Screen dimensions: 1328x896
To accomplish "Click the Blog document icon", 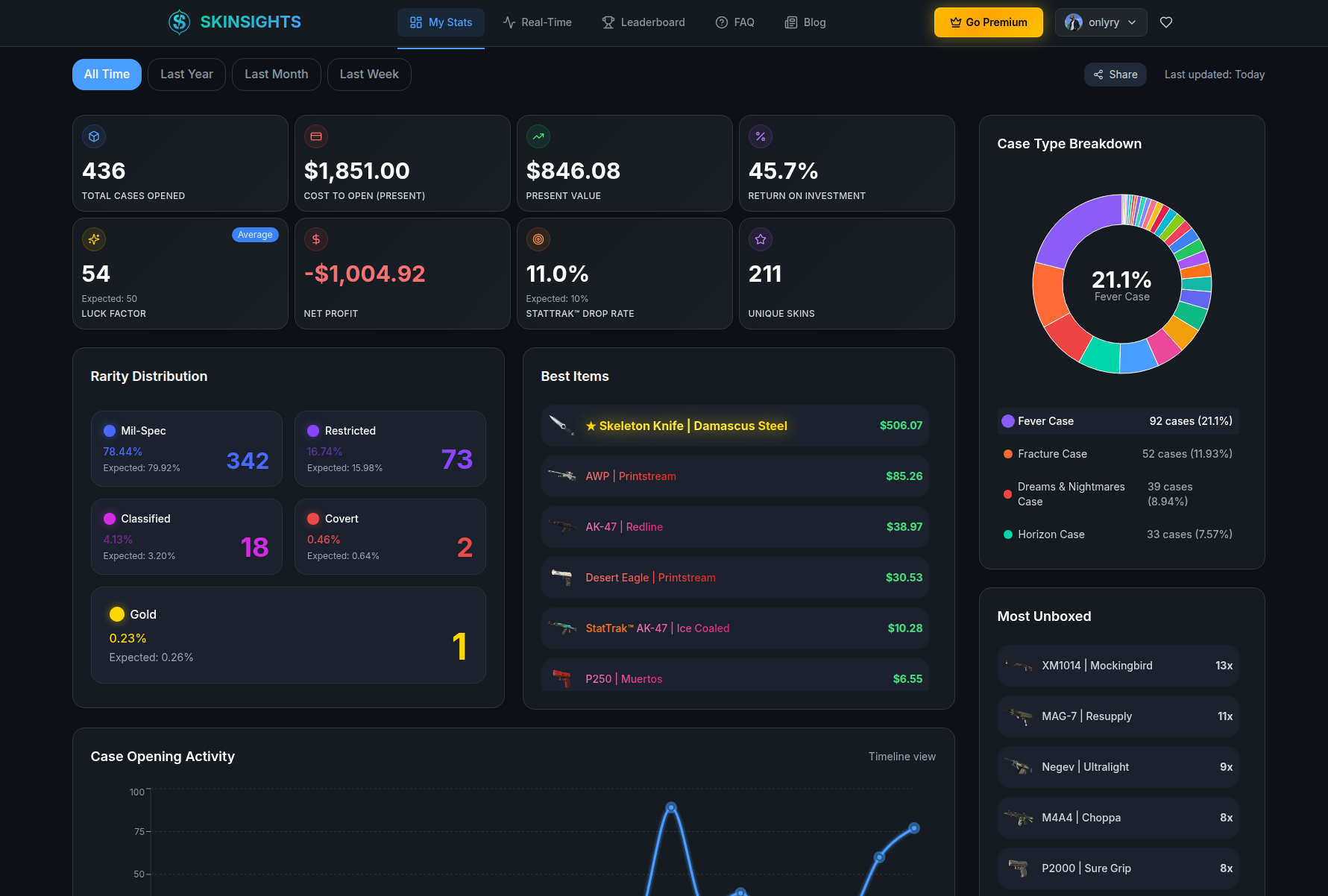I will [790, 22].
